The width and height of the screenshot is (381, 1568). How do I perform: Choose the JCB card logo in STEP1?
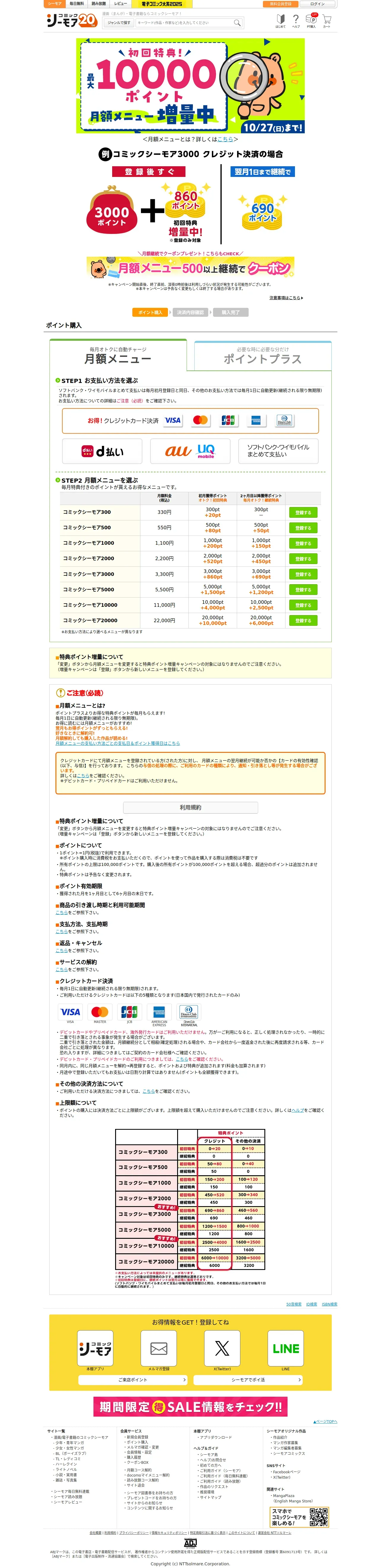[228, 420]
